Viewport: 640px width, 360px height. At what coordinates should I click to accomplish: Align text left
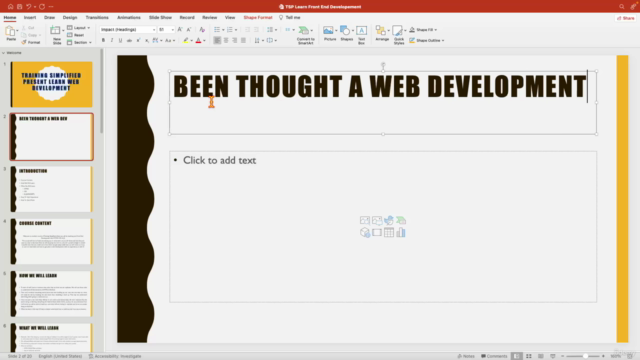pyautogui.click(x=217, y=40)
